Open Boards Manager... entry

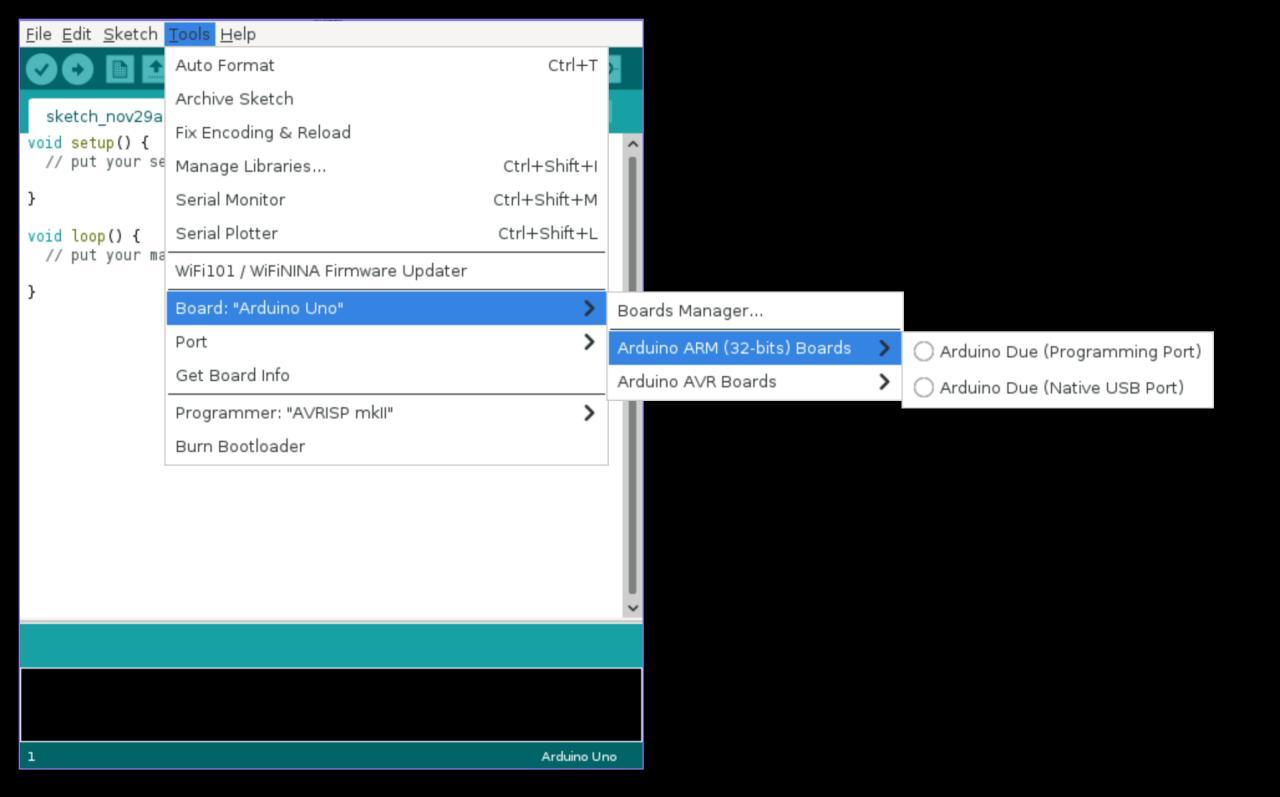pos(755,311)
